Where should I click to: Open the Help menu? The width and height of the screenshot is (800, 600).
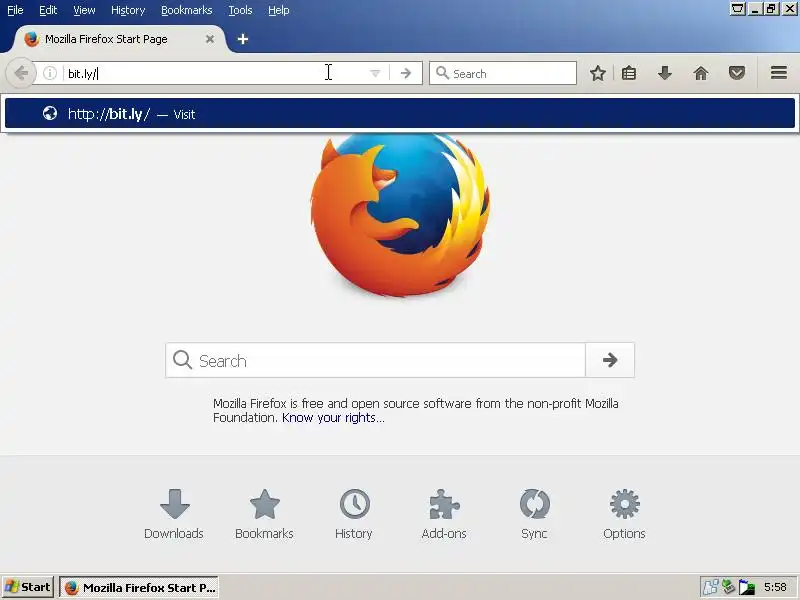click(x=279, y=10)
